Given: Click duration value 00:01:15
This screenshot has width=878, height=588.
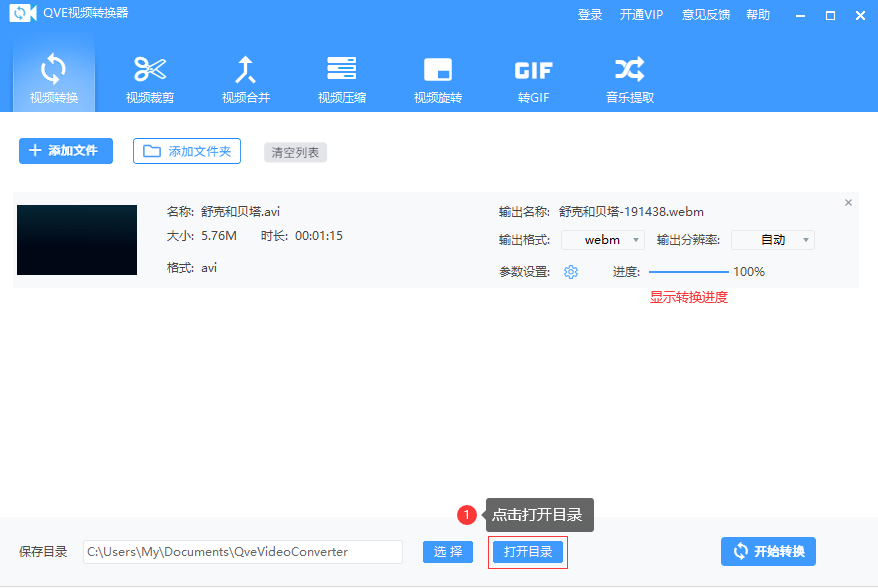Looking at the screenshot, I should coord(319,236).
